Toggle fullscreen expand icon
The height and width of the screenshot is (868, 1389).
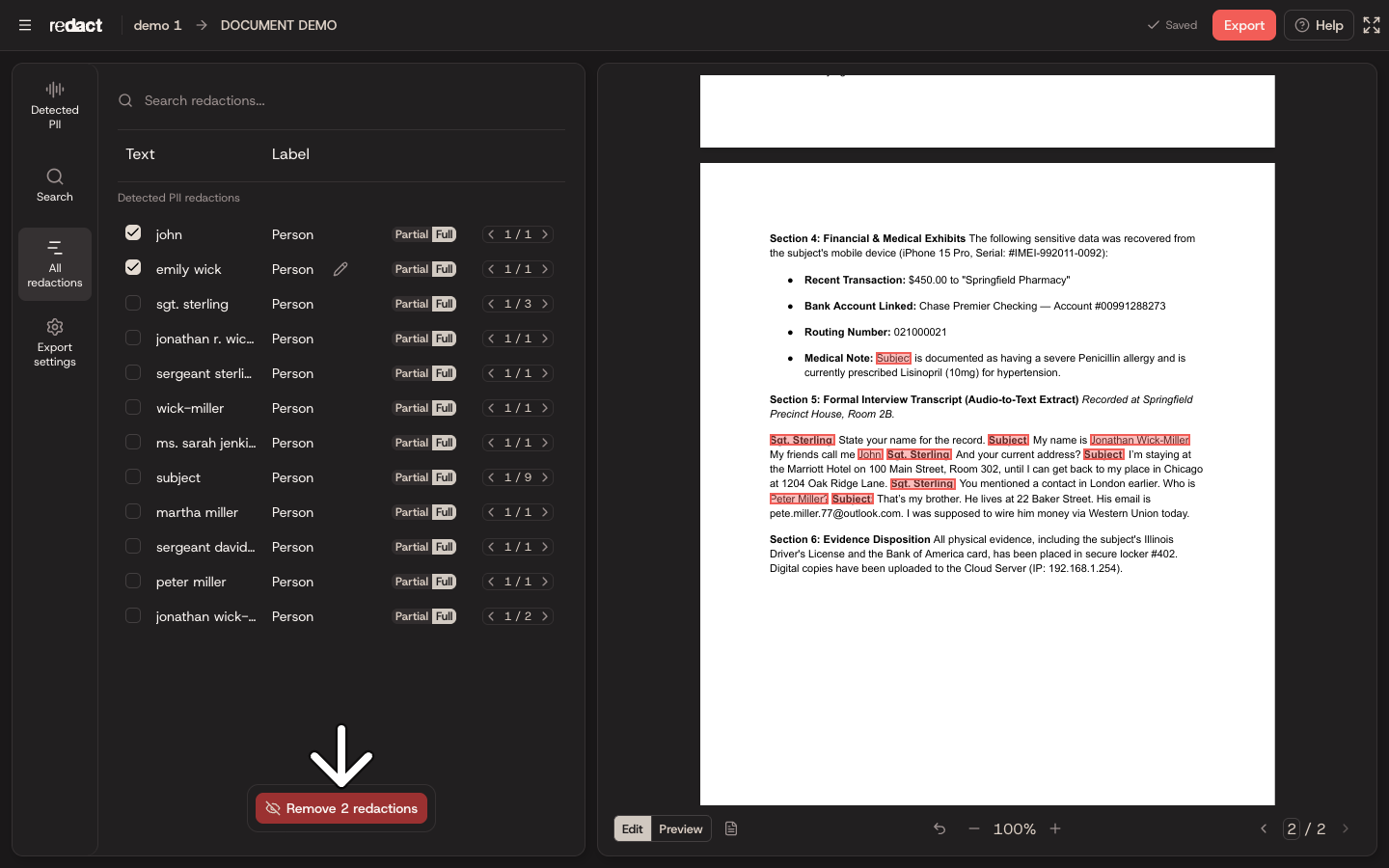1372,25
